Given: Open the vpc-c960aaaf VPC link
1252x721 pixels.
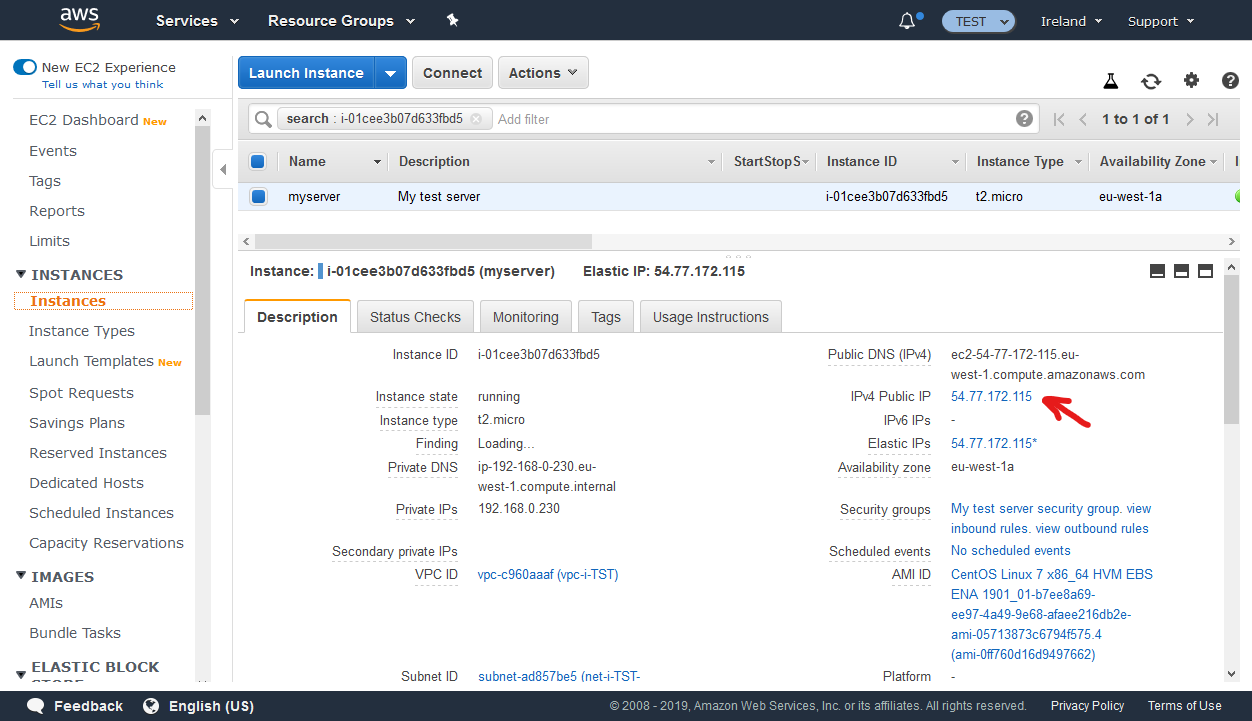Looking at the screenshot, I should tap(548, 575).
